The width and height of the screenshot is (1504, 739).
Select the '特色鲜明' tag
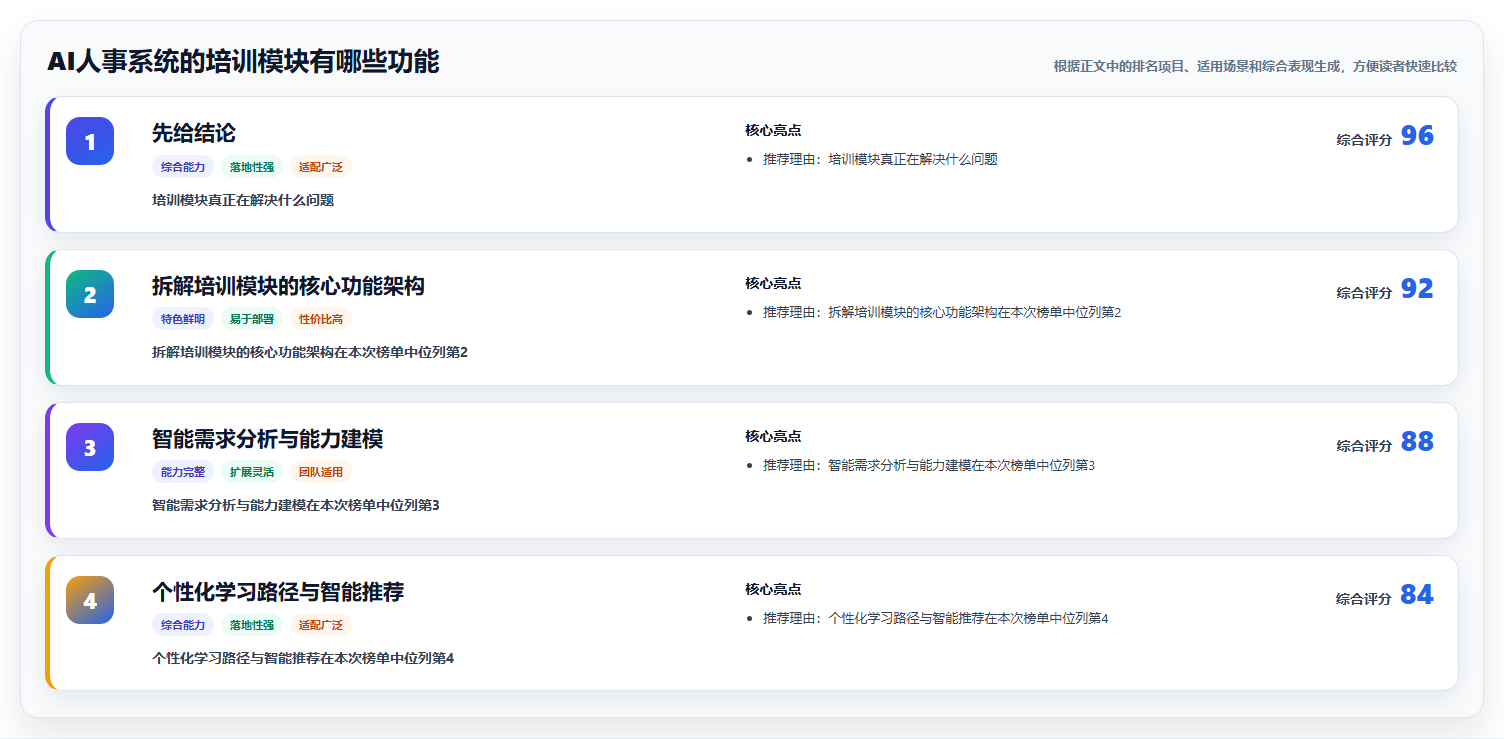(183, 319)
